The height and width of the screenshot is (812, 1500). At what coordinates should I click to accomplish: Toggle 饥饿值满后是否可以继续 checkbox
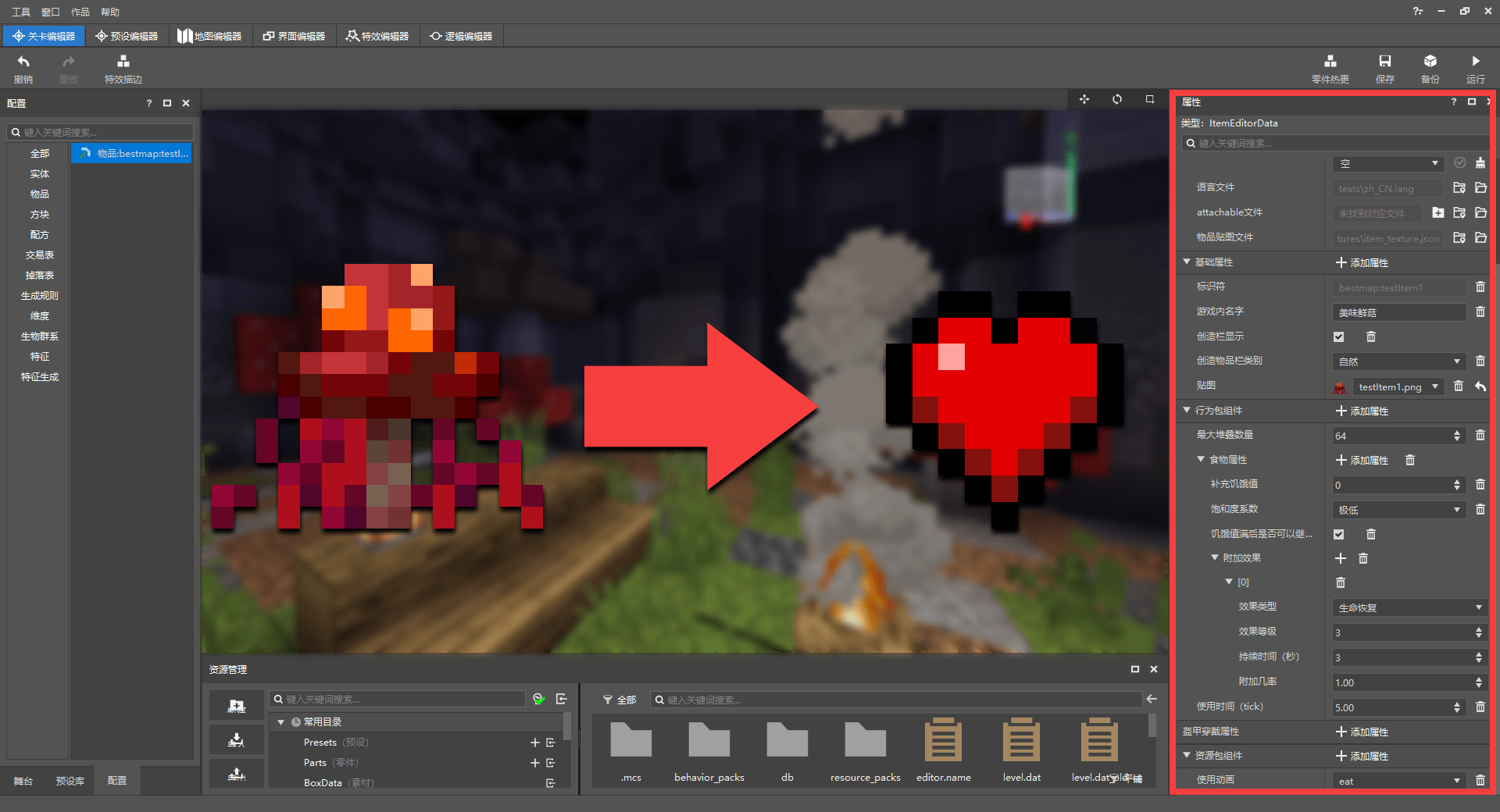pos(1339,534)
